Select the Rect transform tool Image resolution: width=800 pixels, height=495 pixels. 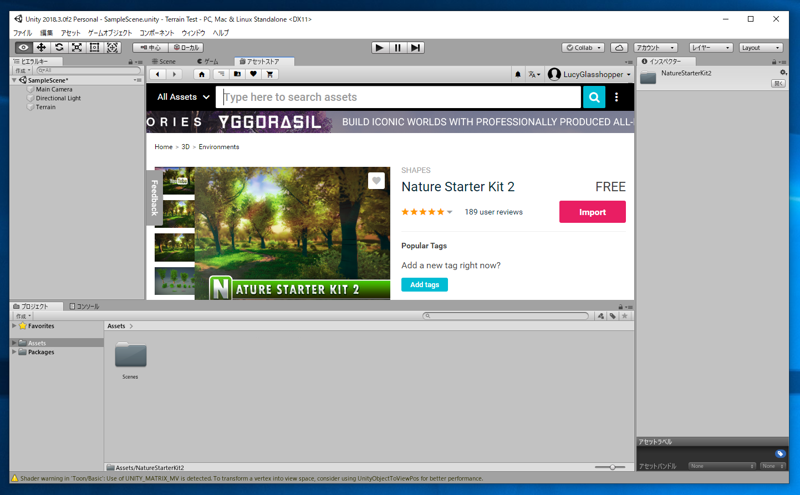tap(94, 47)
